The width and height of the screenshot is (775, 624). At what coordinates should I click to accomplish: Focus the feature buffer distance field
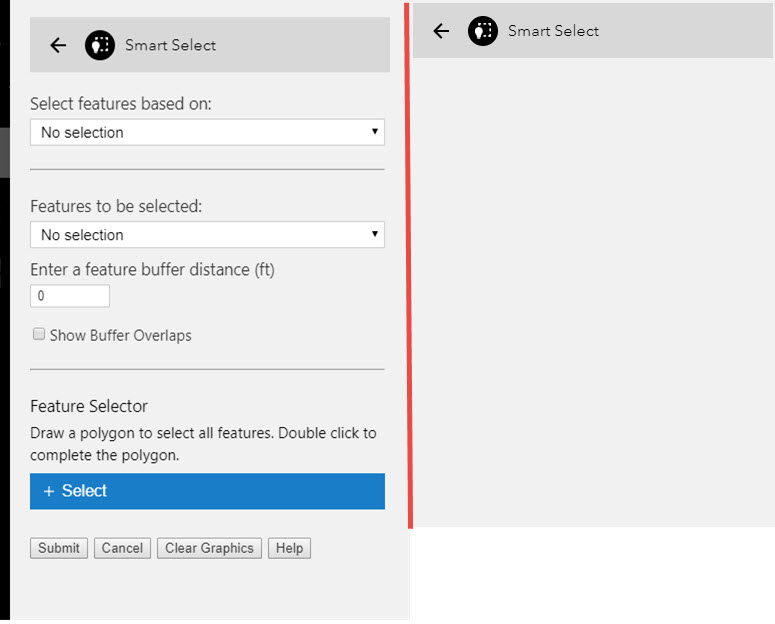[x=70, y=296]
